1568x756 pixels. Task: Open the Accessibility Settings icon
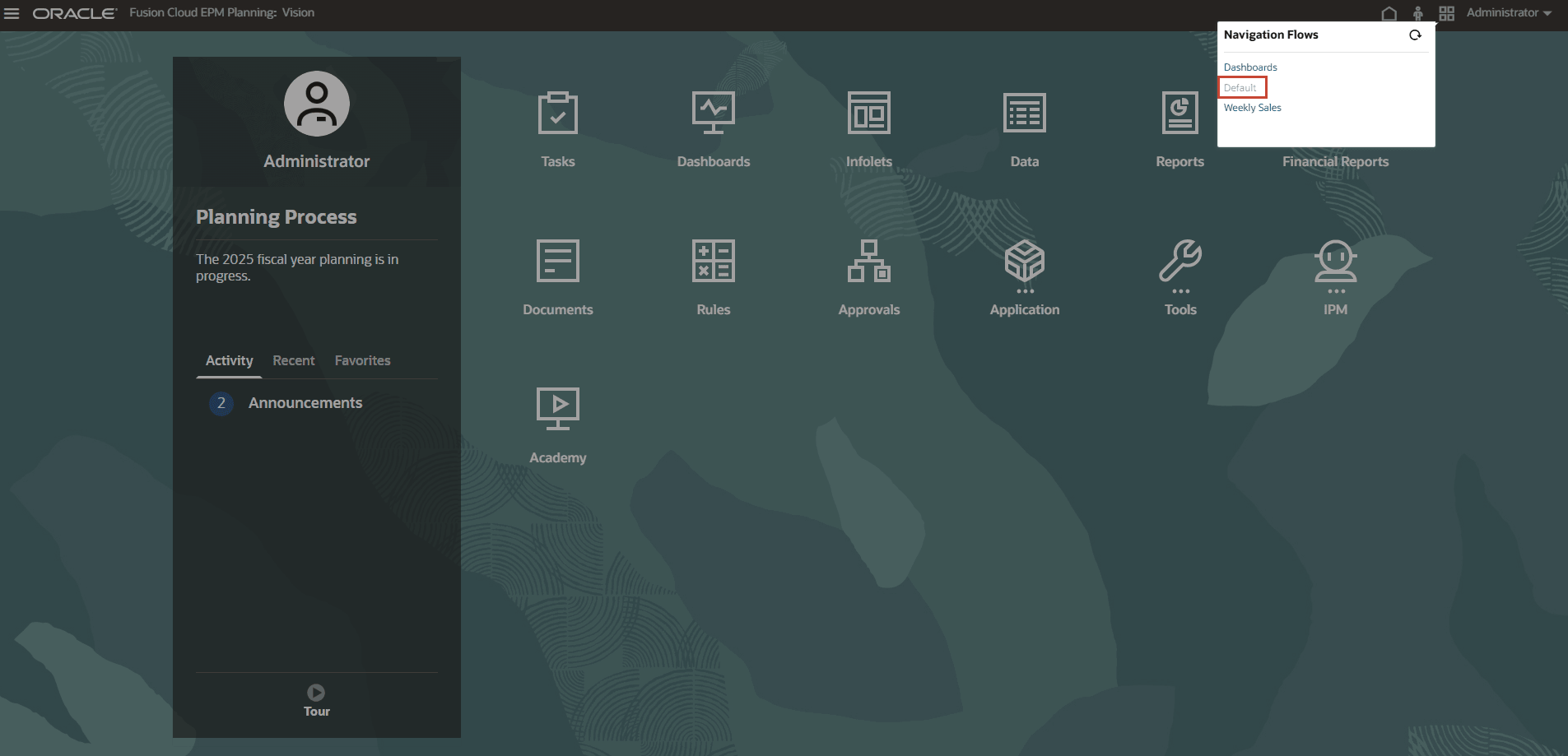click(x=1417, y=13)
